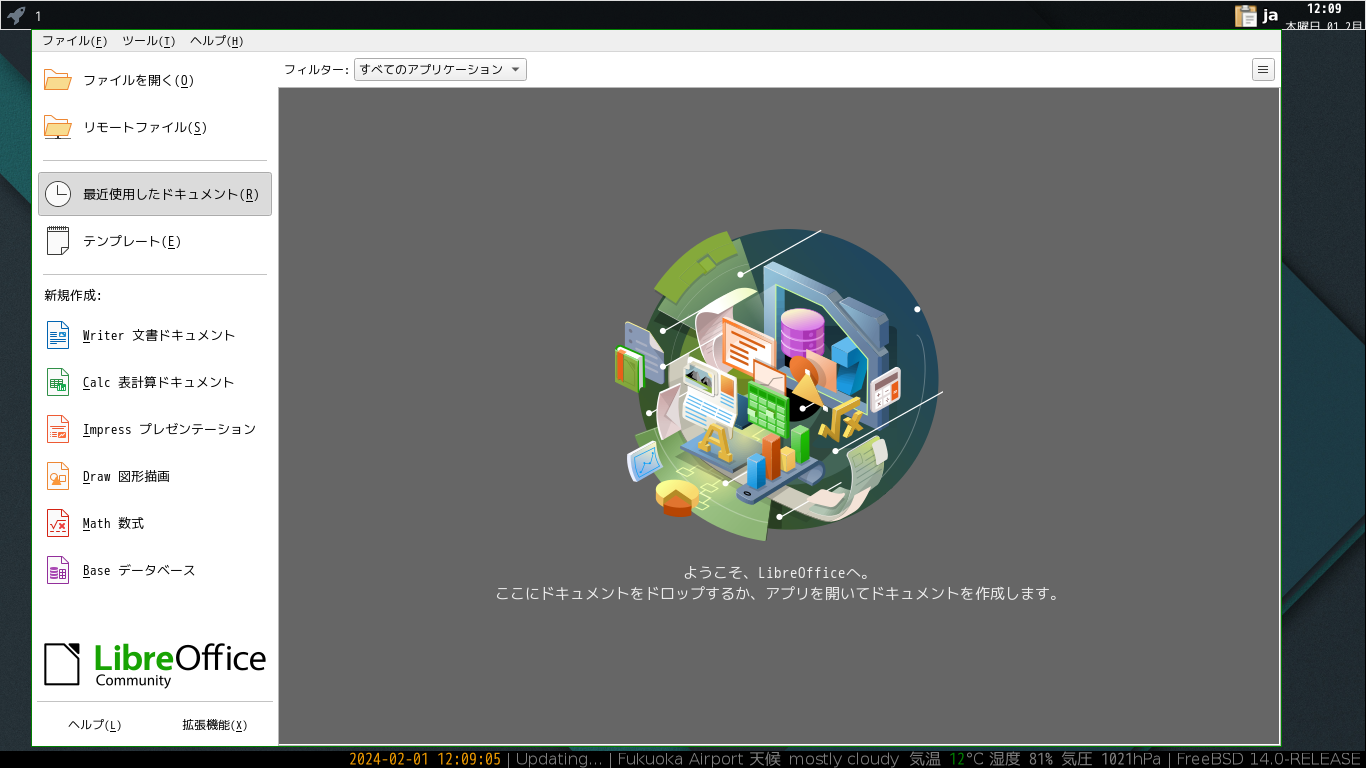Click the Calc spreadsheet icon
The image size is (1366, 768).
point(58,382)
